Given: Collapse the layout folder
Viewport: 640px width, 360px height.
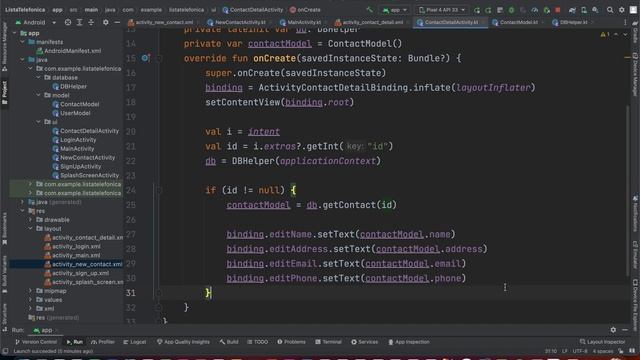Looking at the screenshot, I should (31, 229).
